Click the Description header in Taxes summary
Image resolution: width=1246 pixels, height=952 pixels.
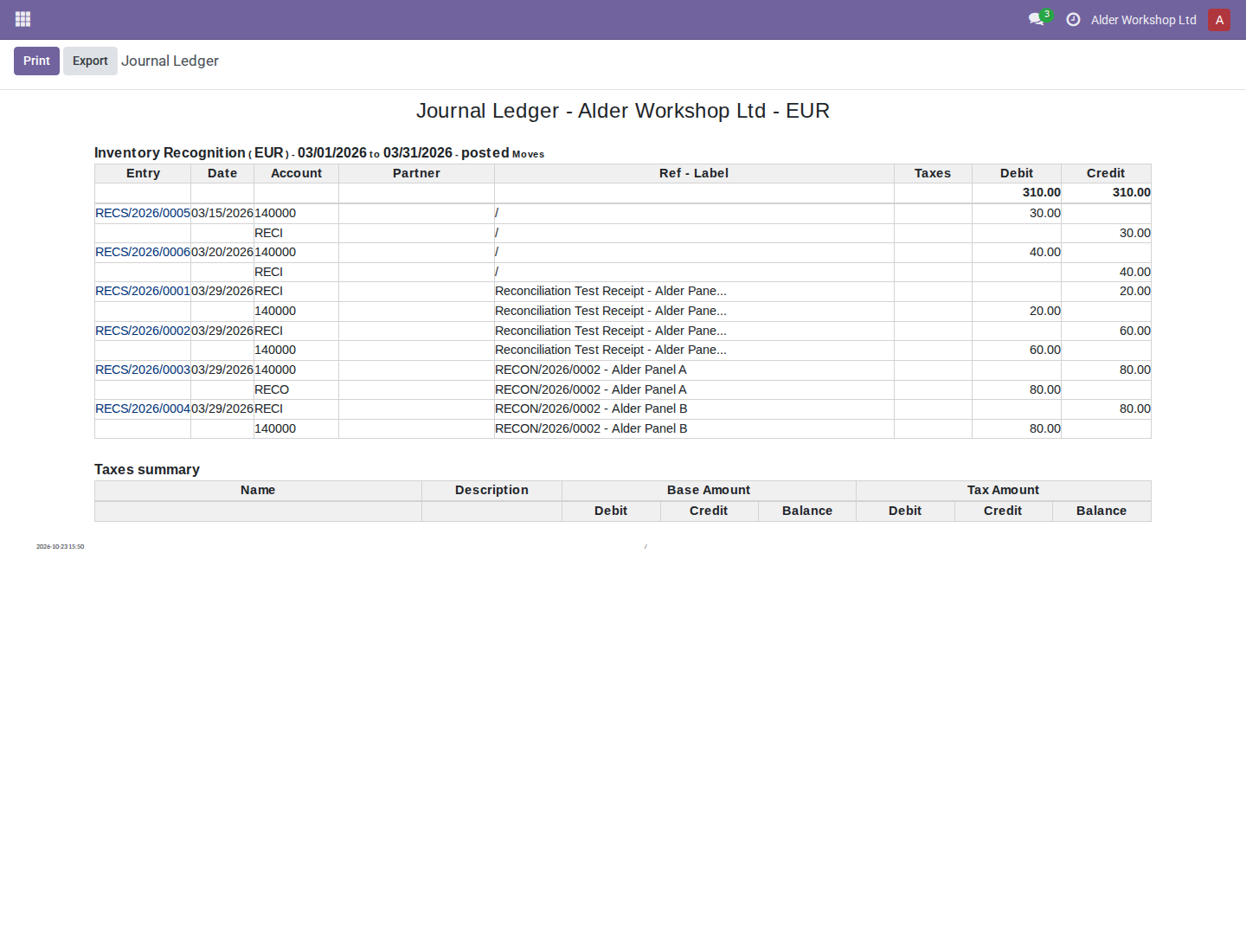tap(491, 490)
